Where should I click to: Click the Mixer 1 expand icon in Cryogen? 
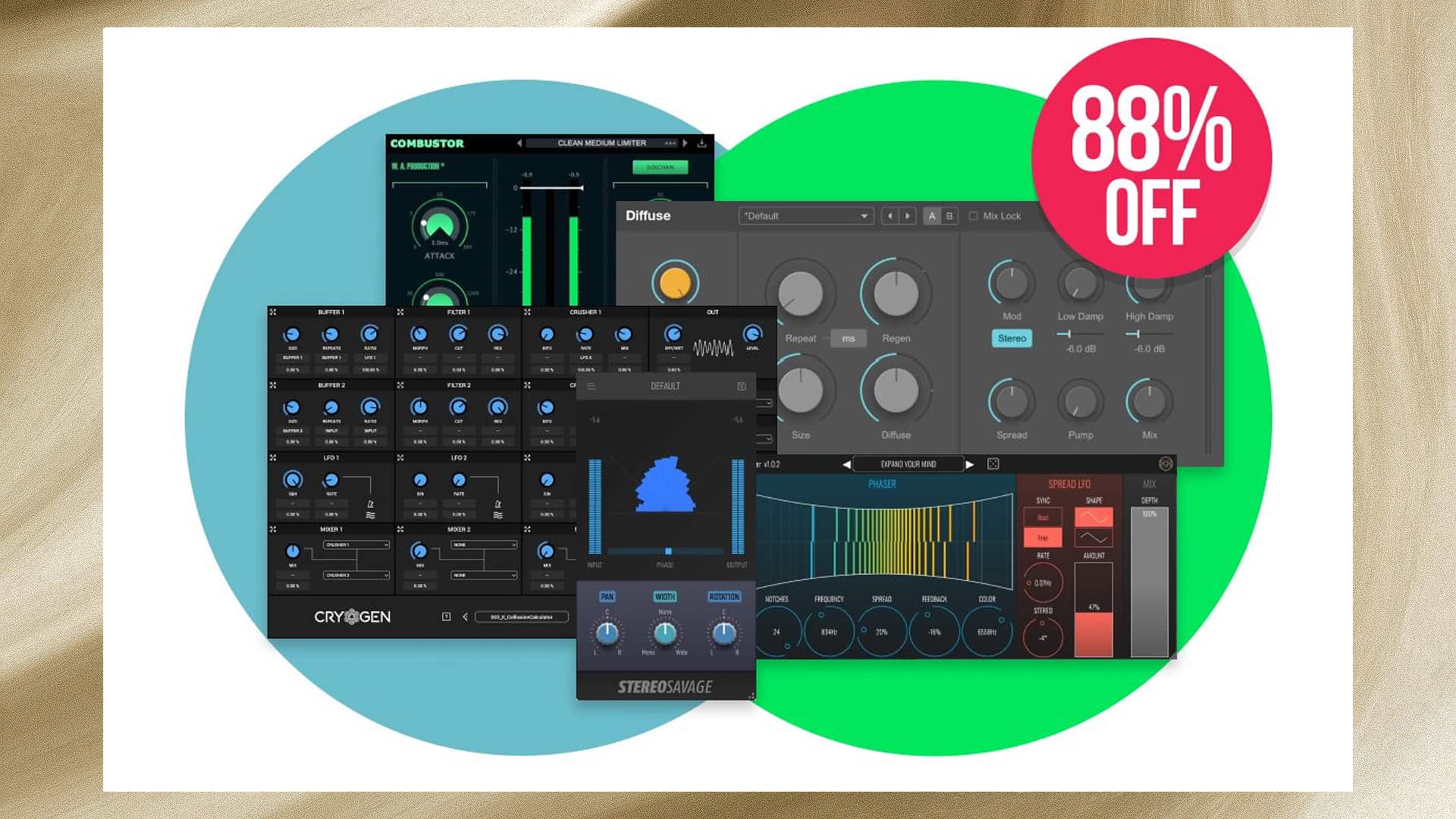point(273,529)
